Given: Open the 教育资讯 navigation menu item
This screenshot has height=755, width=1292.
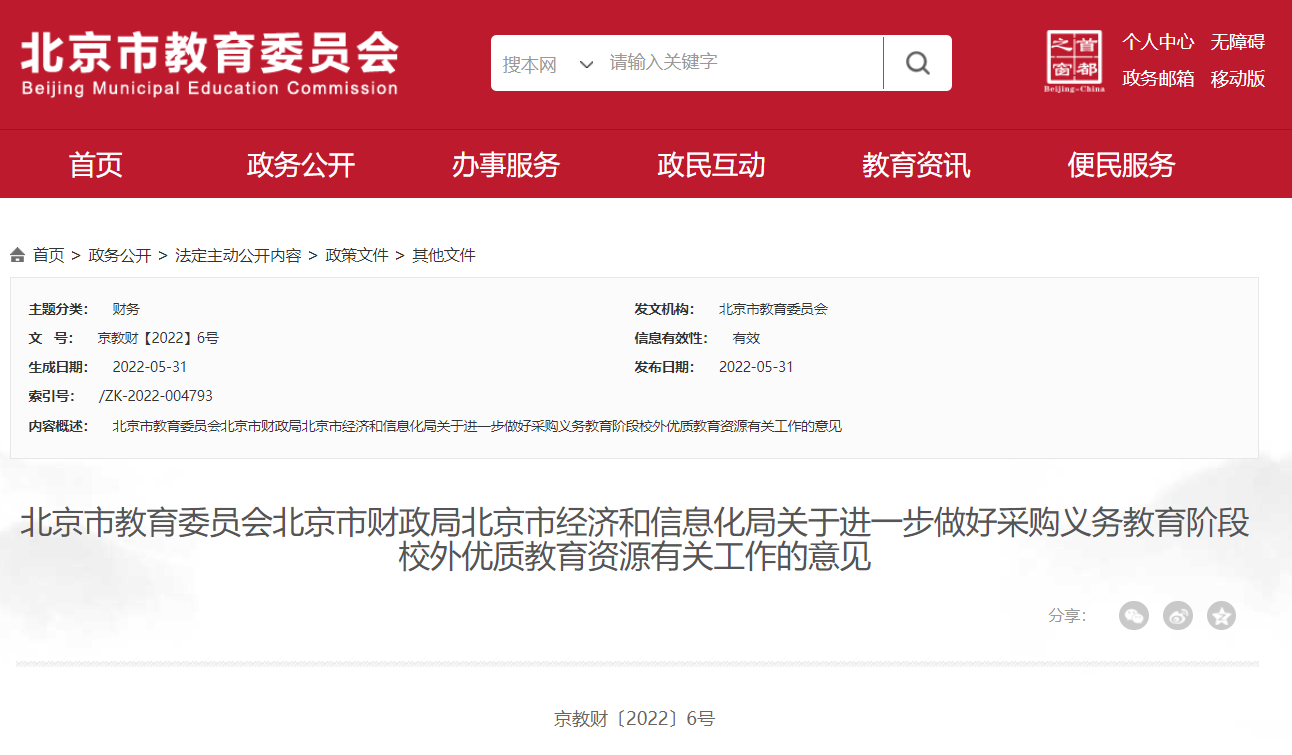Looking at the screenshot, I should [916, 165].
